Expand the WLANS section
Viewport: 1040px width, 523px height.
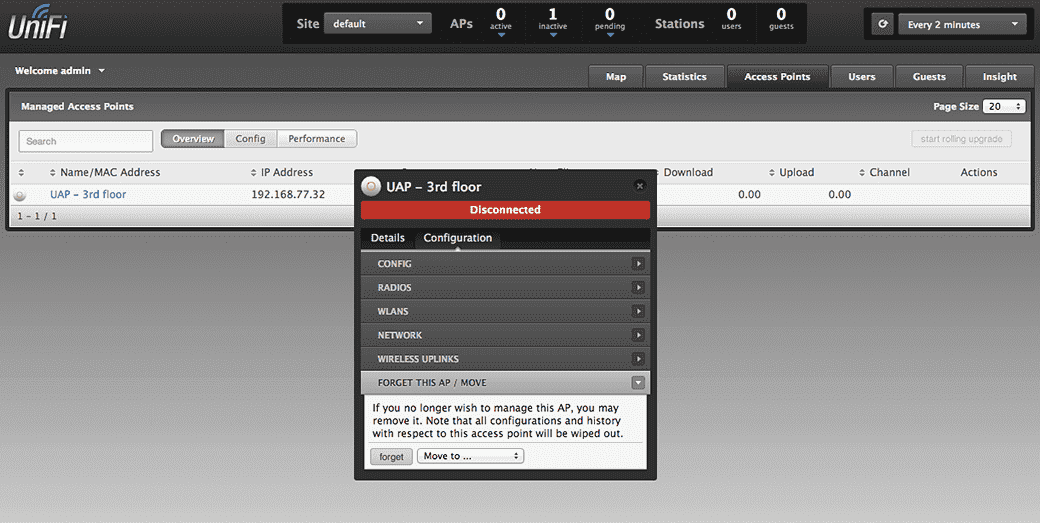(x=638, y=312)
